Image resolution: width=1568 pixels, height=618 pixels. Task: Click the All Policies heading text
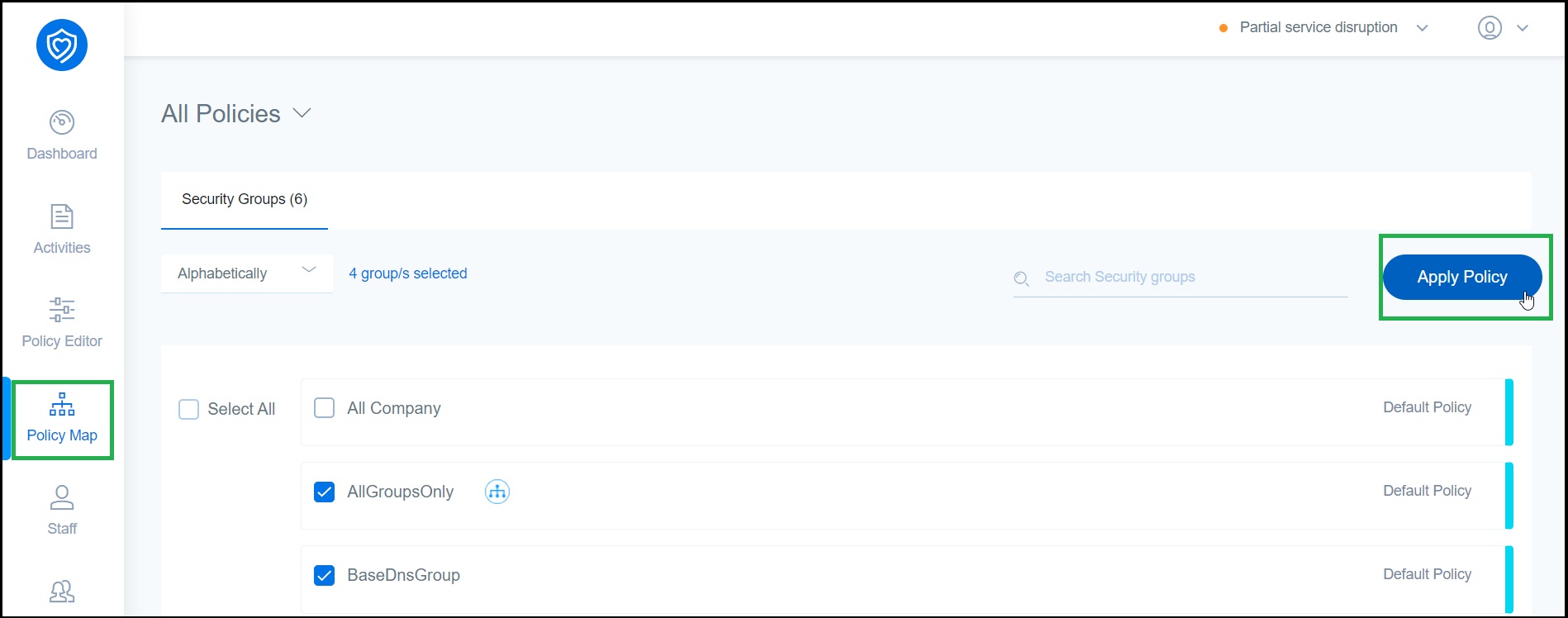tap(221, 113)
